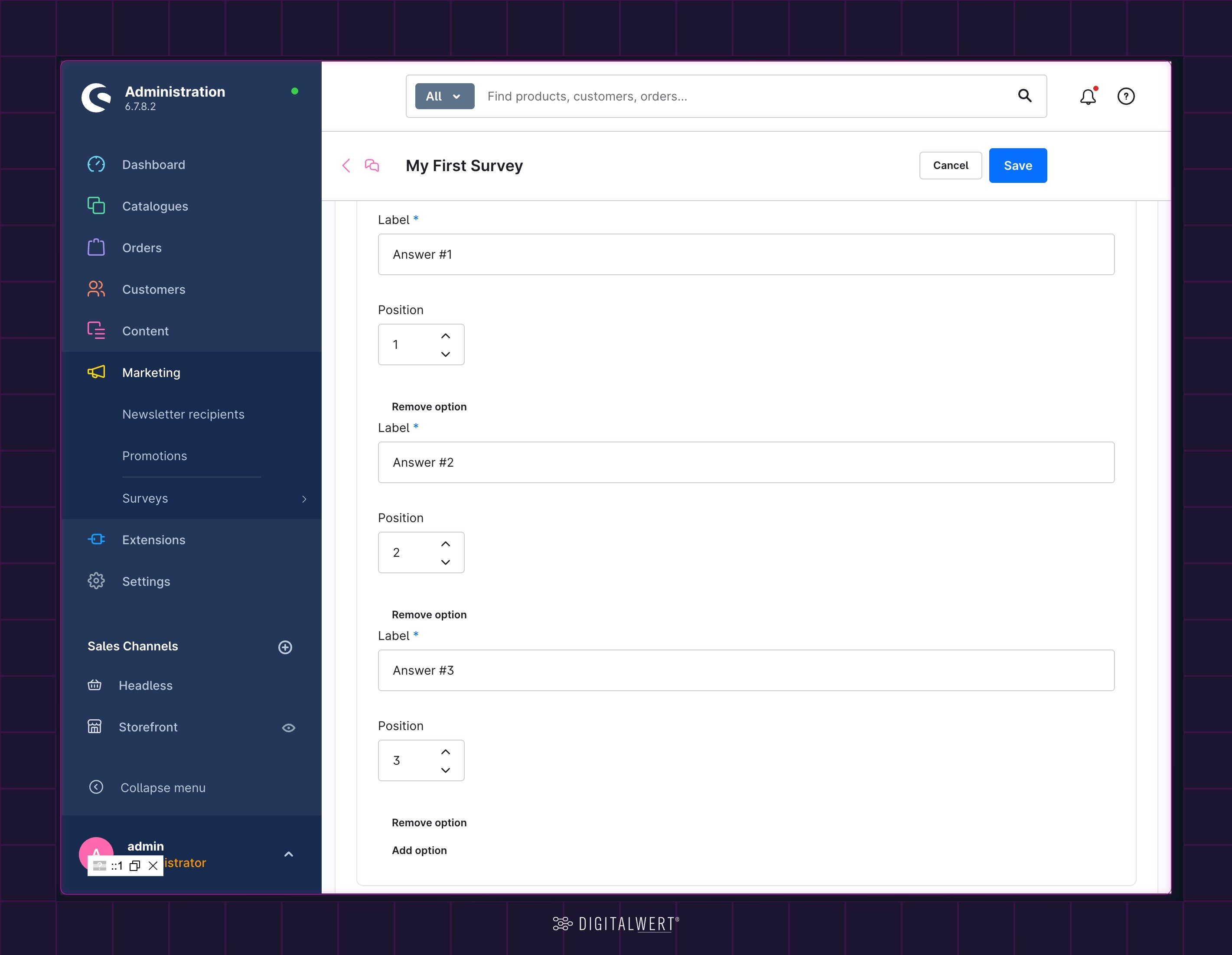Decrease position for Answer #2
The height and width of the screenshot is (955, 1232).
click(x=446, y=562)
